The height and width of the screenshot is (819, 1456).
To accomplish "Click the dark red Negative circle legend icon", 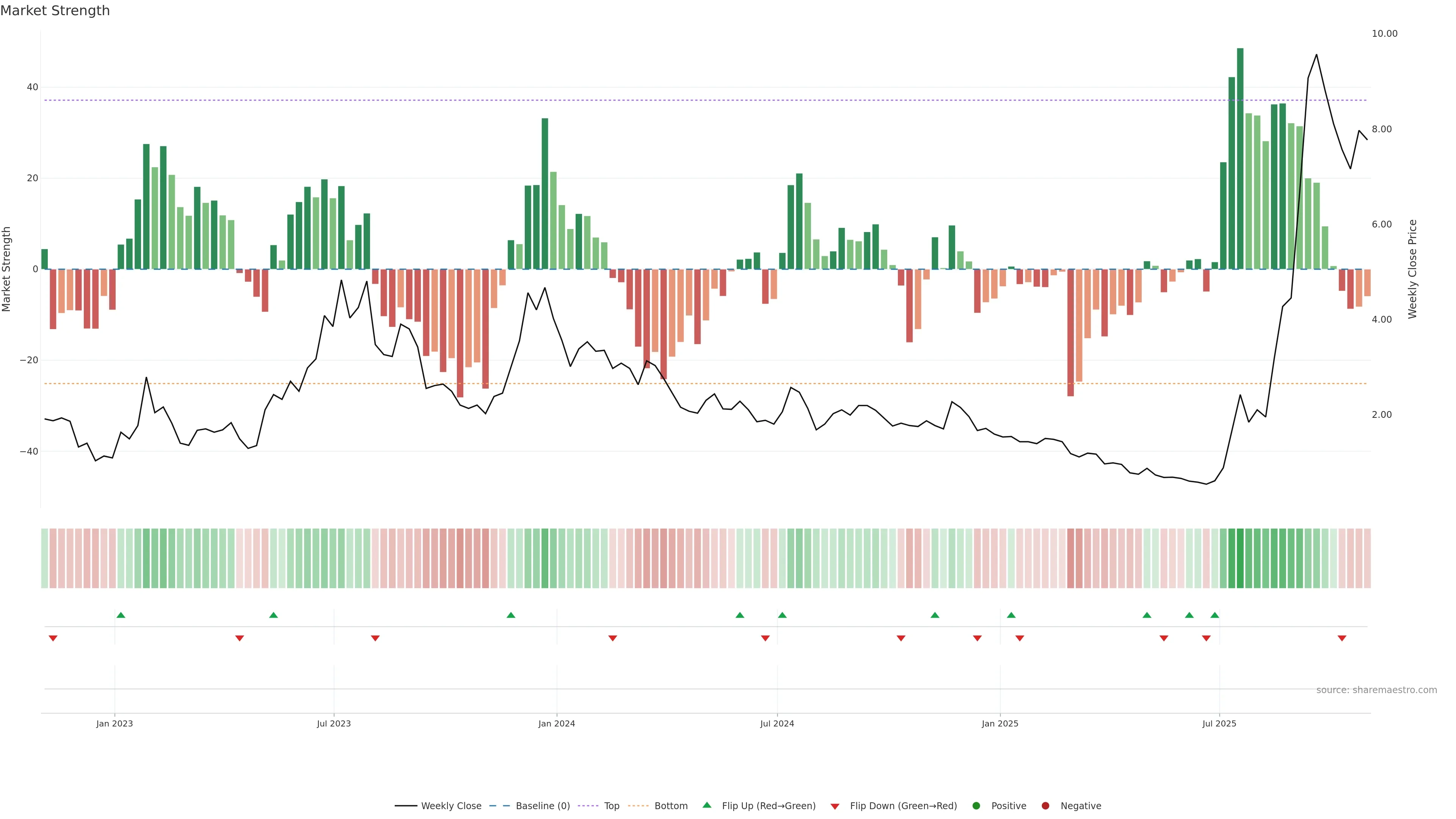I will (1045, 805).
